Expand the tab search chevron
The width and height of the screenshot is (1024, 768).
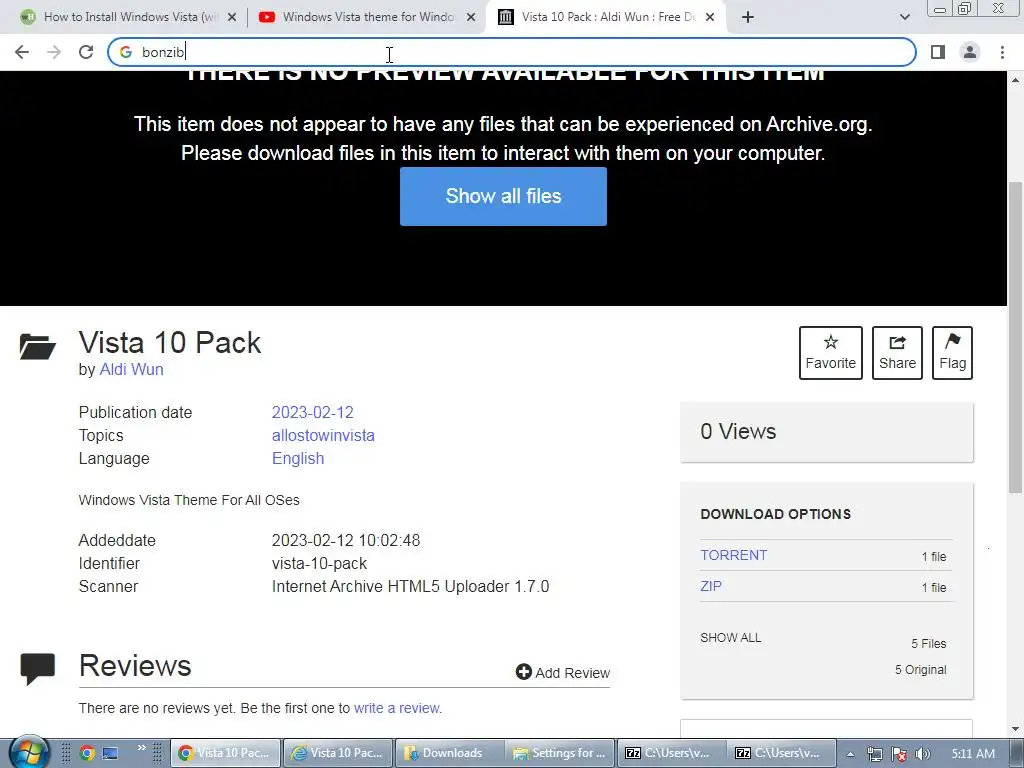[904, 17]
